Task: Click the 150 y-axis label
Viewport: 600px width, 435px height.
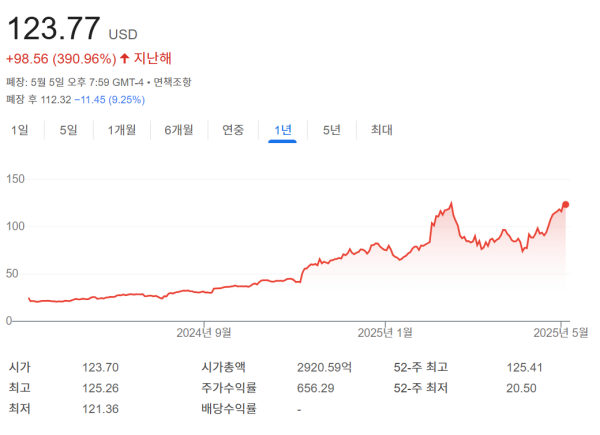Action: point(15,179)
